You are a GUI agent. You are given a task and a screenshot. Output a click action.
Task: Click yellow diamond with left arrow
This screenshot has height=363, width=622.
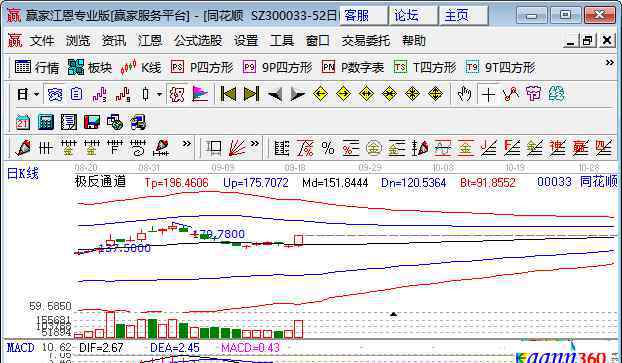[320, 94]
